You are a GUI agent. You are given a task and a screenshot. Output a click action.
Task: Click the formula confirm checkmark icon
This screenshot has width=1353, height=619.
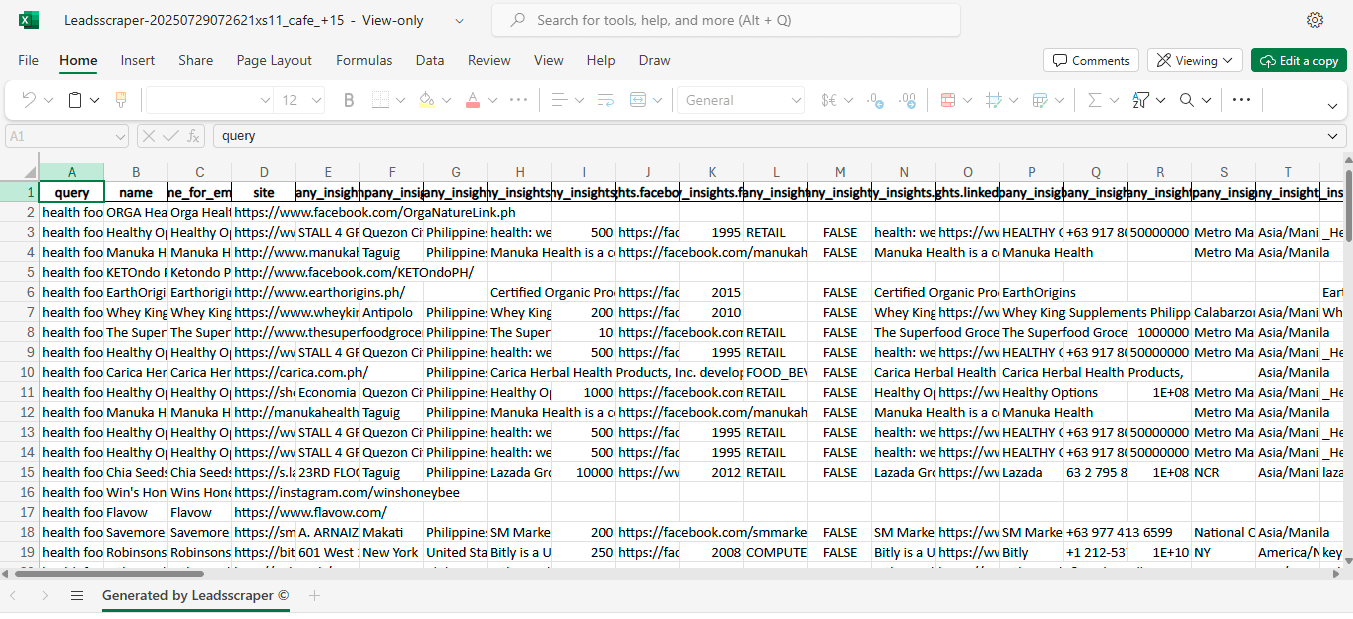(171, 136)
